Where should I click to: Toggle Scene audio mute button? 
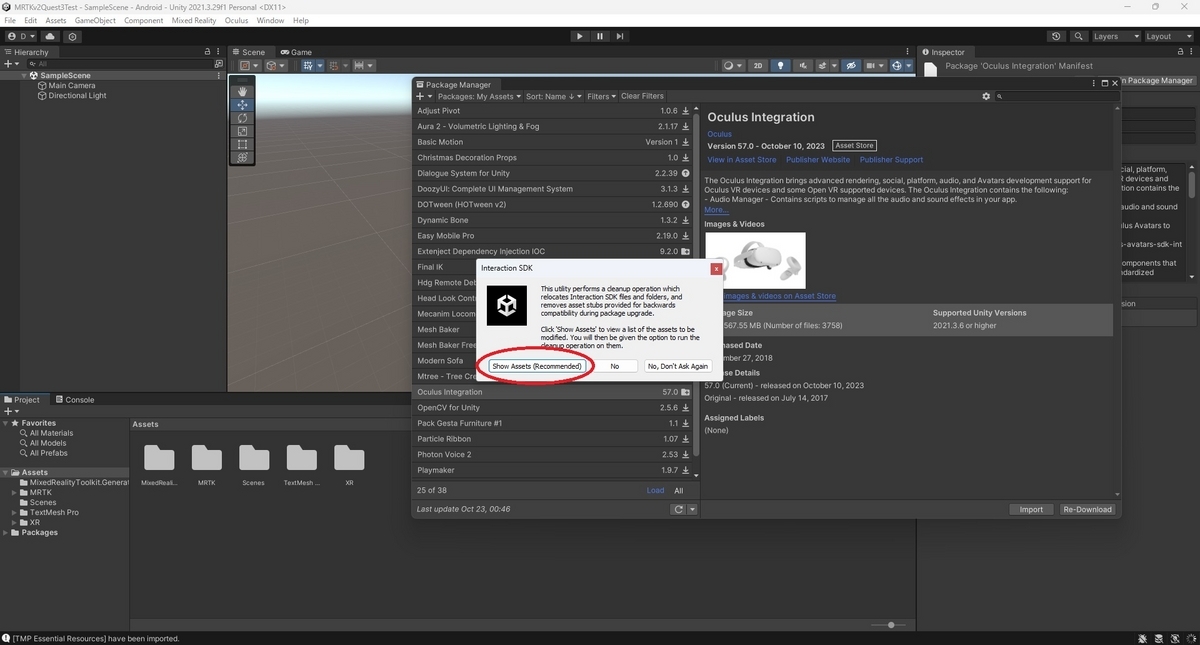point(803,66)
